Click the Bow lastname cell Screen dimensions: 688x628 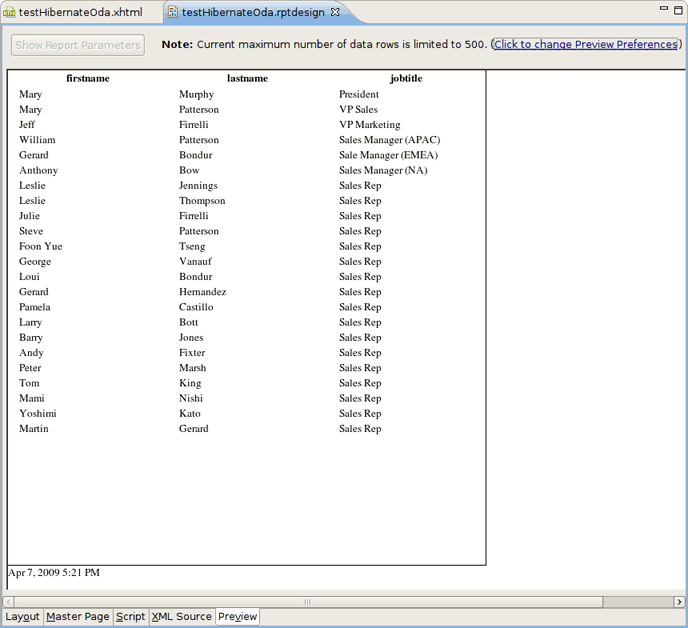pos(189,170)
